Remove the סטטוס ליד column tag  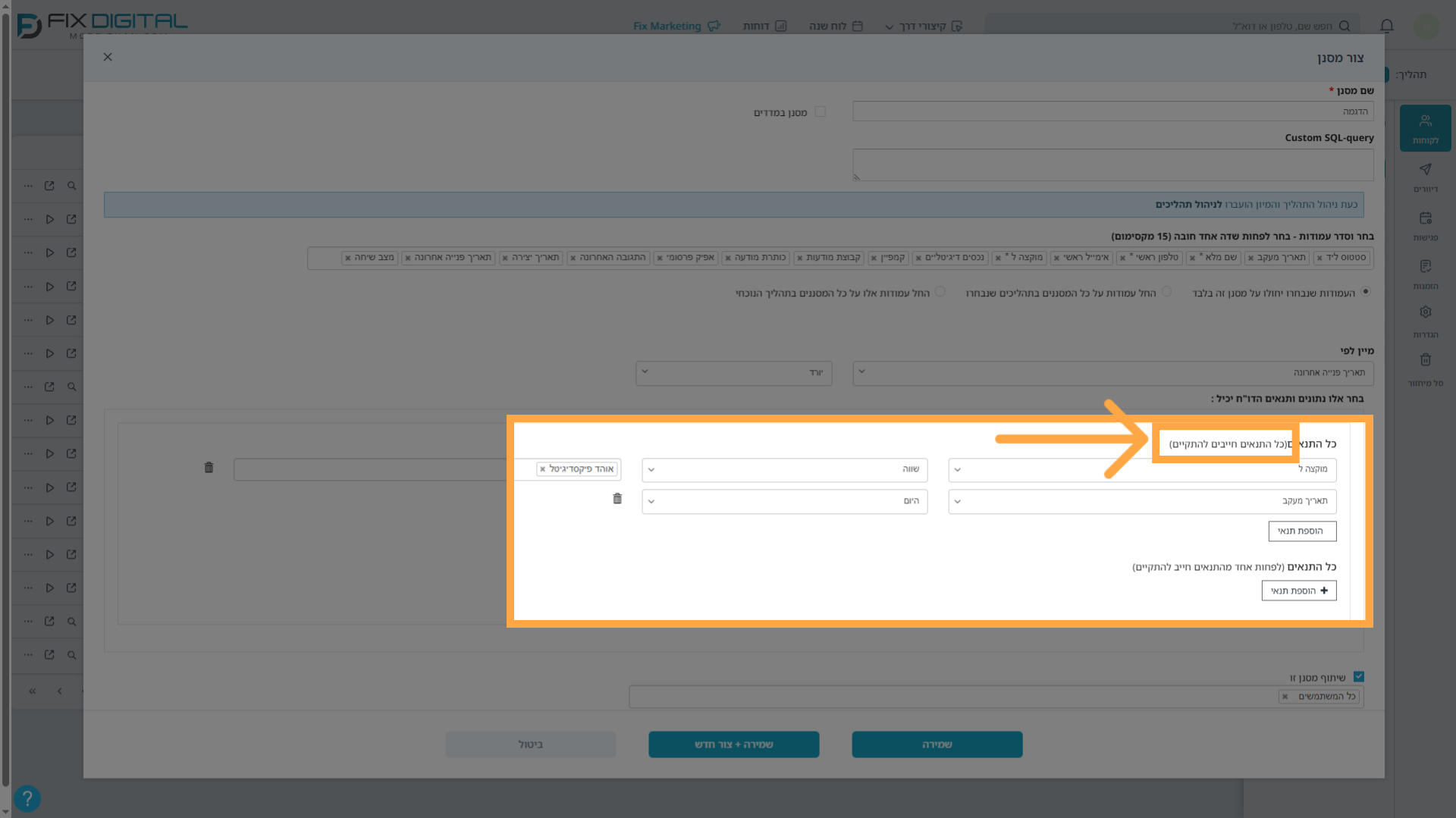tap(1319, 259)
